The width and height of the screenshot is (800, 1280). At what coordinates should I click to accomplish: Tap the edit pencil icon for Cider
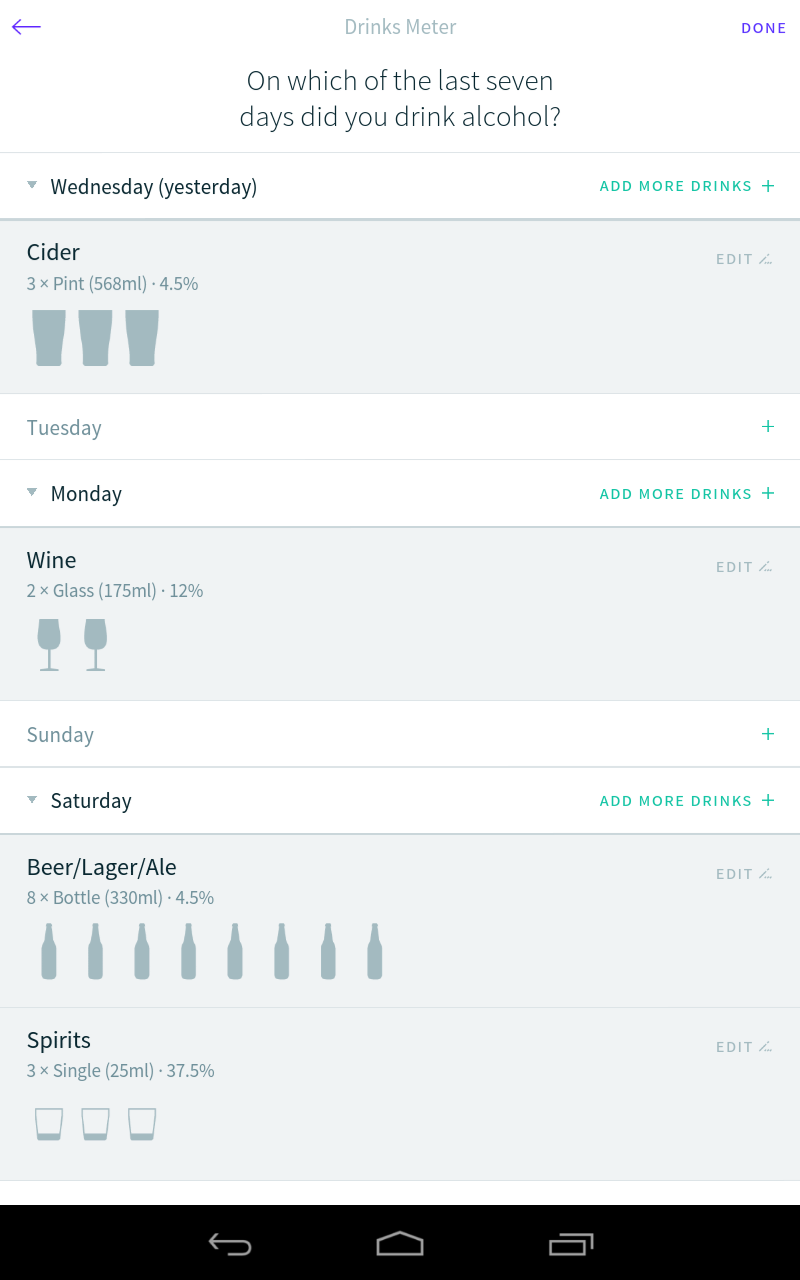[765, 259]
